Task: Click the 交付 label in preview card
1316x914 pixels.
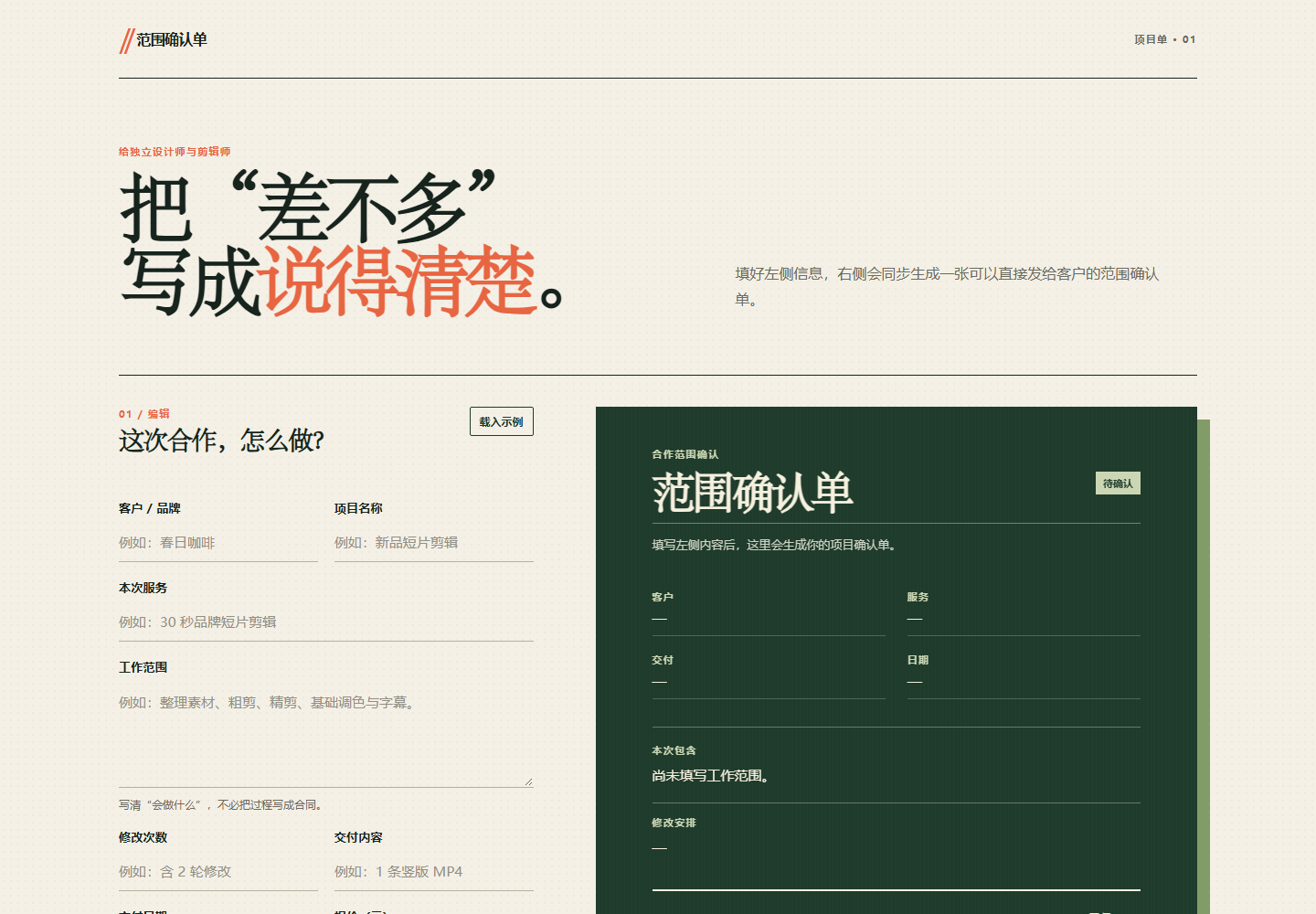Action: pyautogui.click(x=663, y=660)
